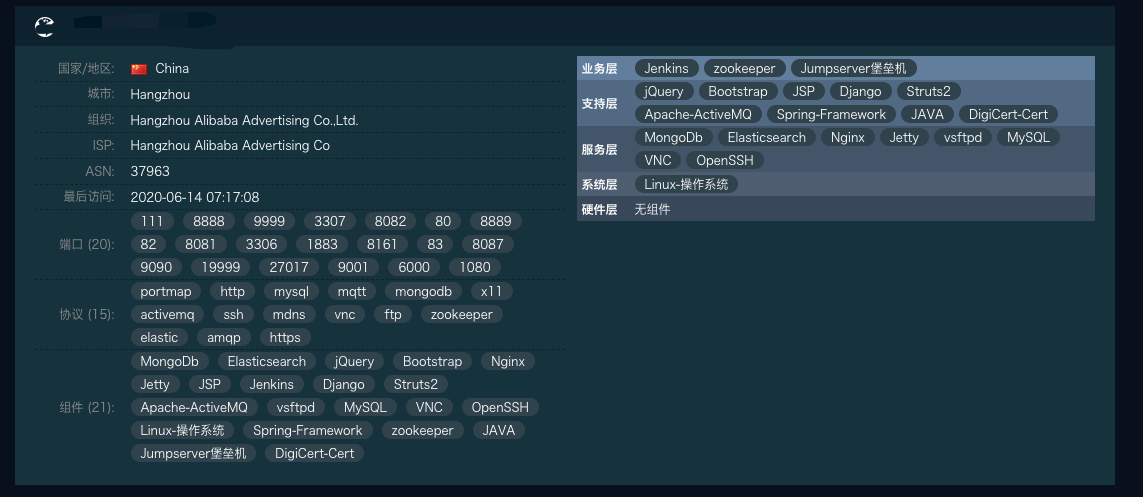Click Jumpserver堡垒机 in the 组件 list
1143x497 pixels.
click(193, 453)
